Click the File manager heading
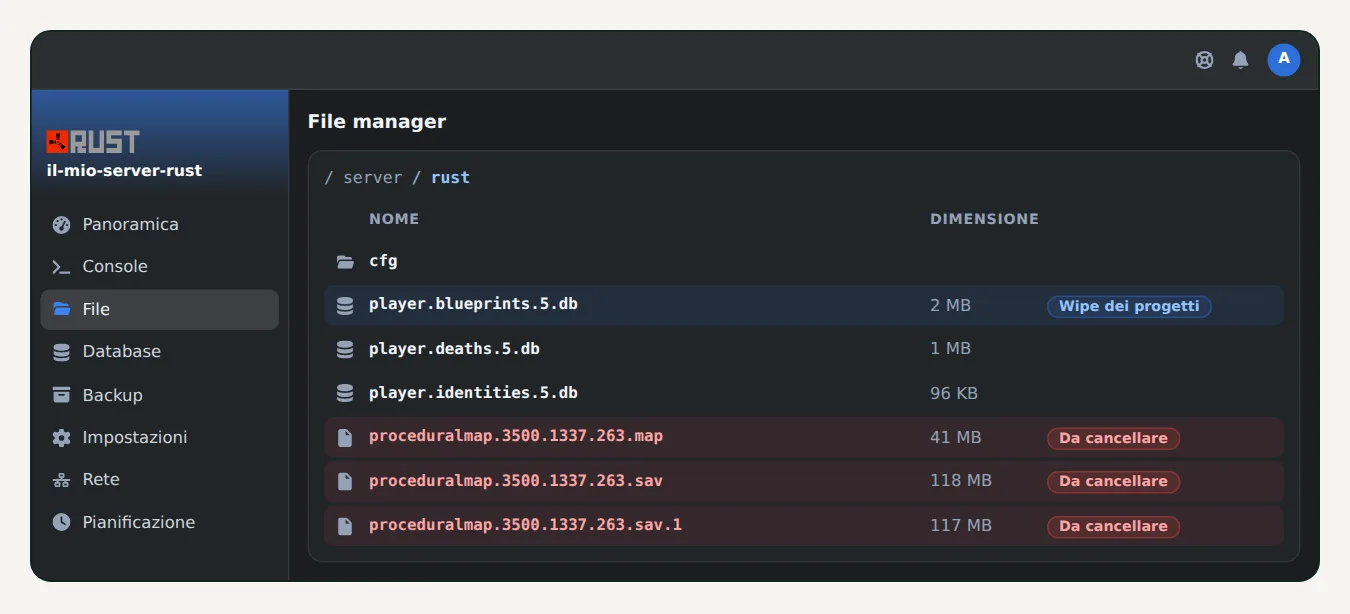Image resolution: width=1350 pixels, height=614 pixels. point(377,122)
